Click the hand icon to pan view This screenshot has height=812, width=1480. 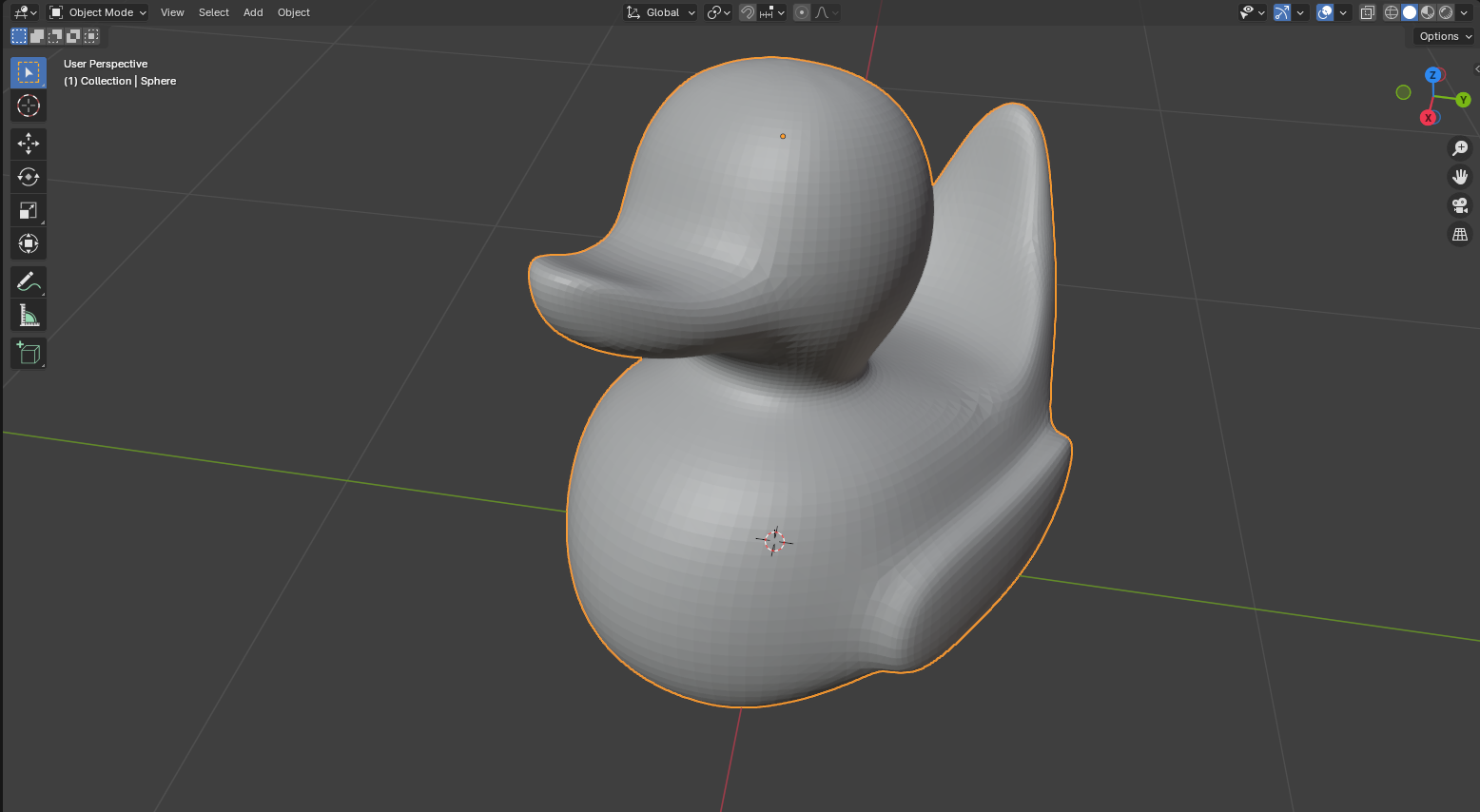coord(1460,177)
